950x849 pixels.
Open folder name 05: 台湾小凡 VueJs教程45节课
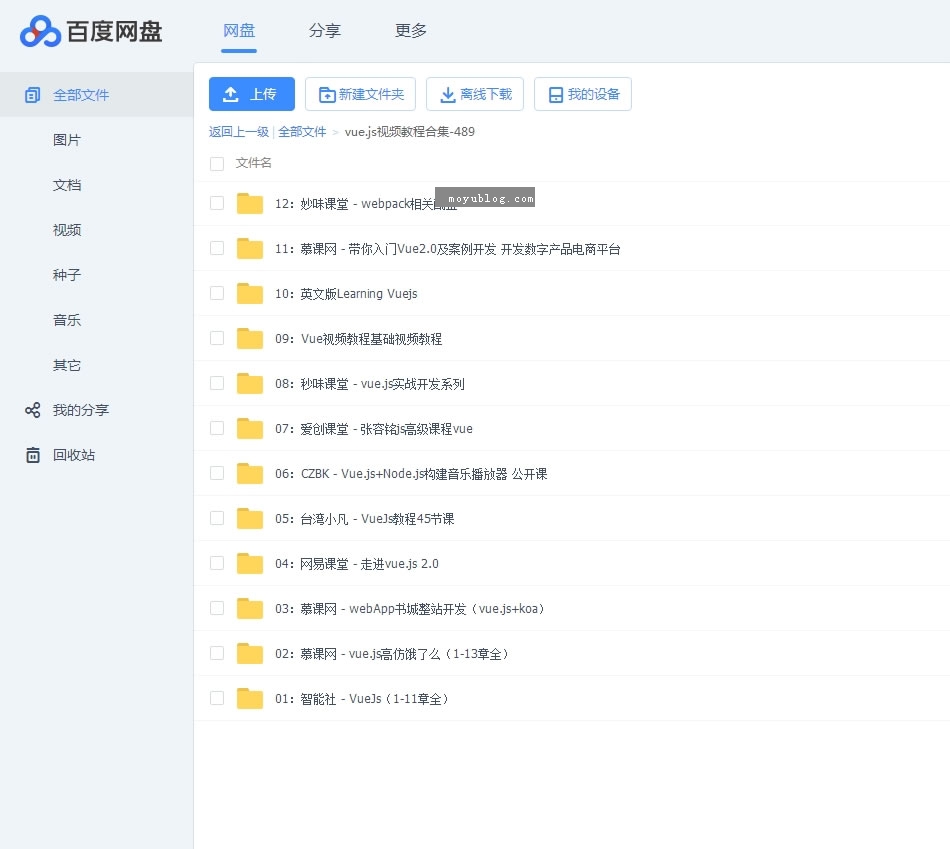pos(365,519)
